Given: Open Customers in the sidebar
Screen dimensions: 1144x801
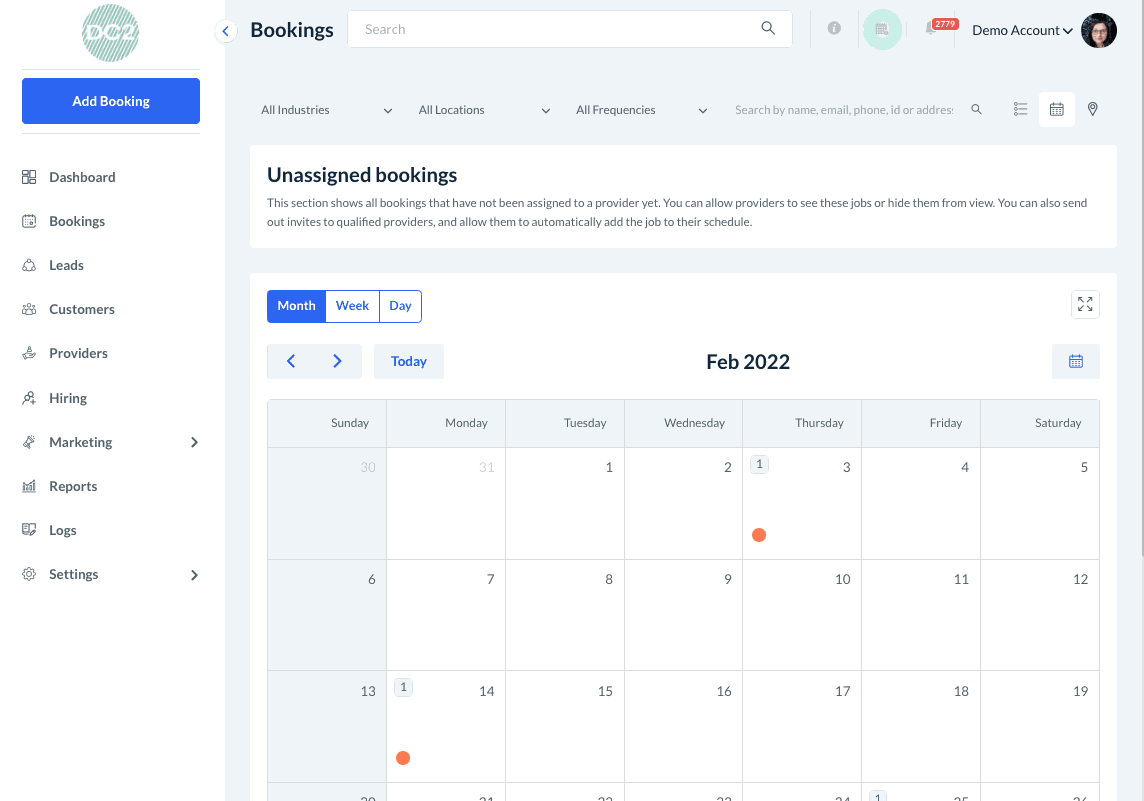Looking at the screenshot, I should (x=82, y=309).
